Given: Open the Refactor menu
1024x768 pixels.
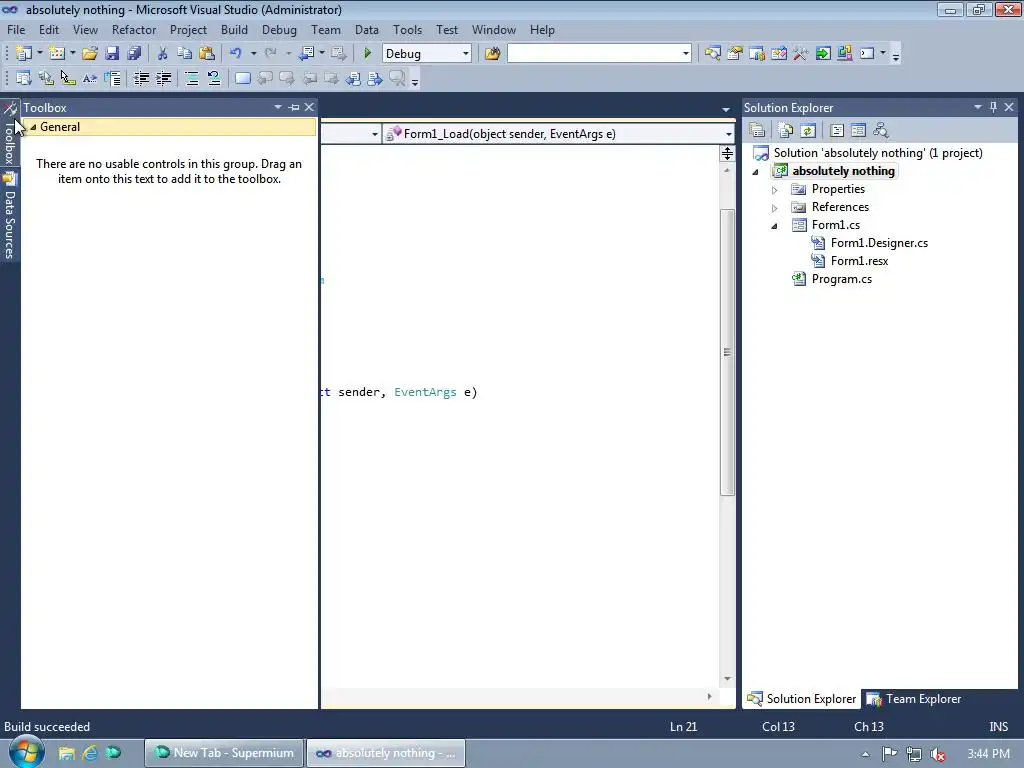Looking at the screenshot, I should click(134, 30).
